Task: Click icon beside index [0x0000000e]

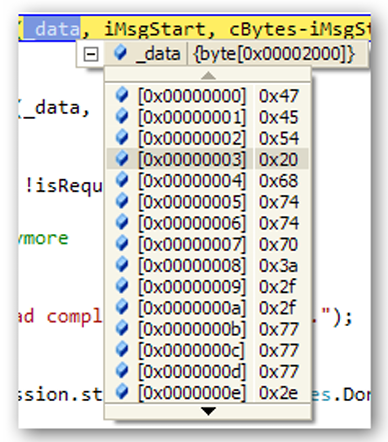Action: tap(122, 392)
